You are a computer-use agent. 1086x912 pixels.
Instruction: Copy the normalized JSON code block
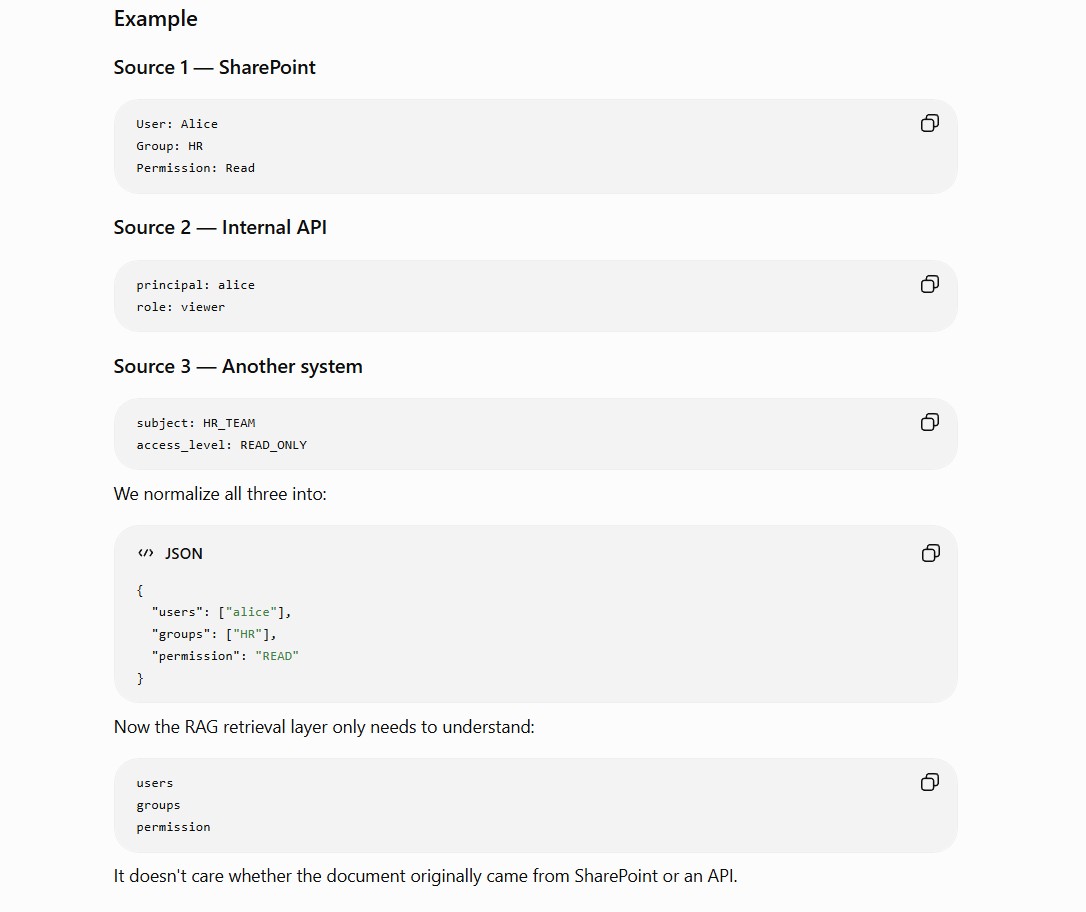[930, 553]
